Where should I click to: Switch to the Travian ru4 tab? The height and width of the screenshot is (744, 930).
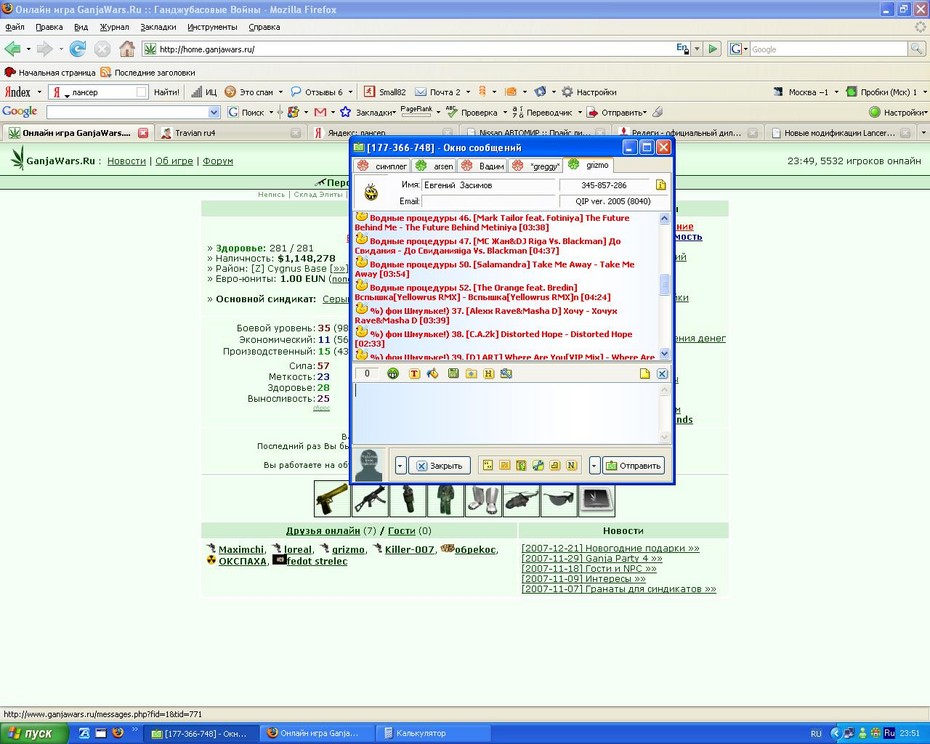pyautogui.click(x=231, y=133)
